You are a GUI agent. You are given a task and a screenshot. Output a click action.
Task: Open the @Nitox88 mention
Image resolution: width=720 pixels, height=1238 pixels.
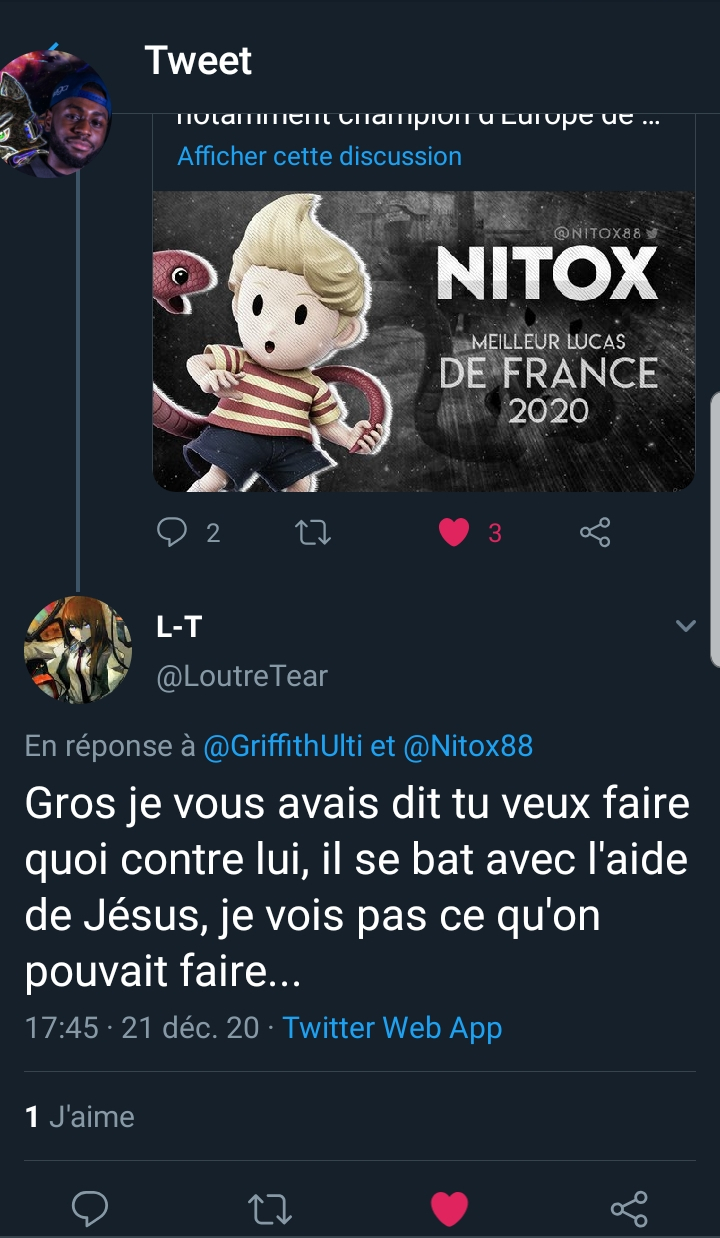[x=468, y=746]
